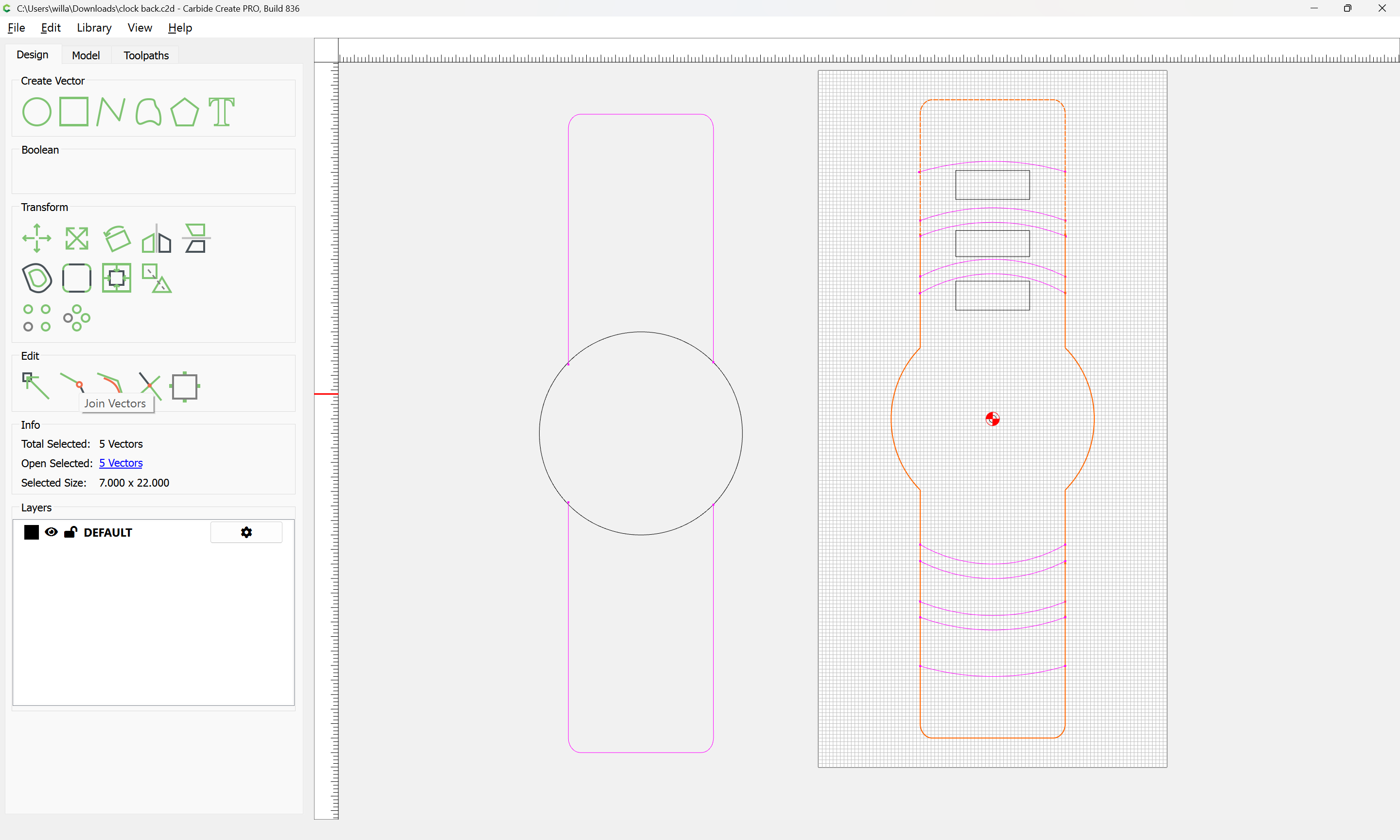The image size is (1400, 840).
Task: Switch to the Toolpaths tab
Action: pos(146,55)
